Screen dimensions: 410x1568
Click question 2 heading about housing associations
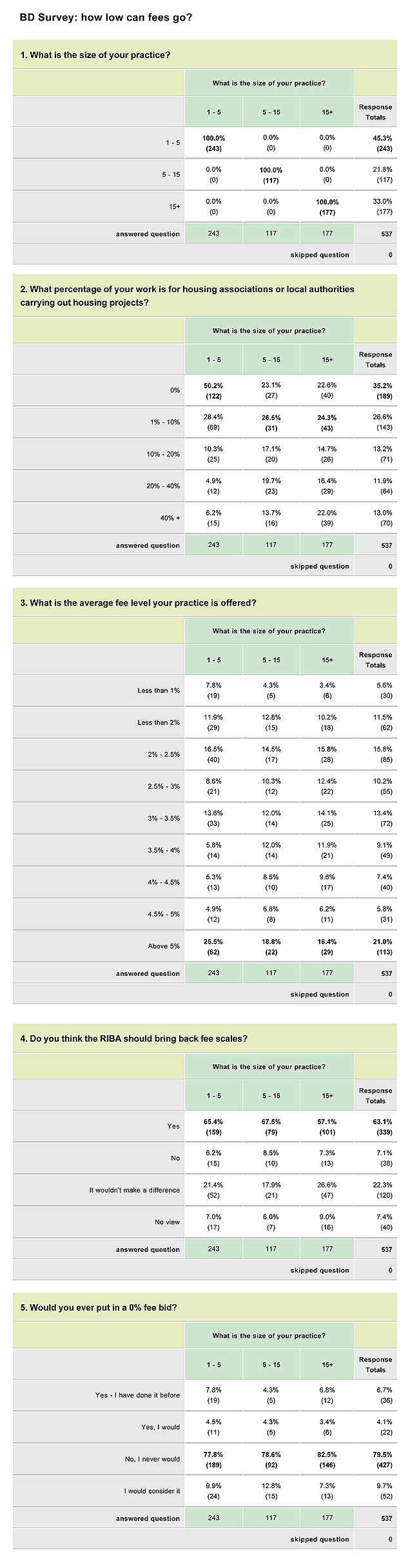tap(187, 296)
